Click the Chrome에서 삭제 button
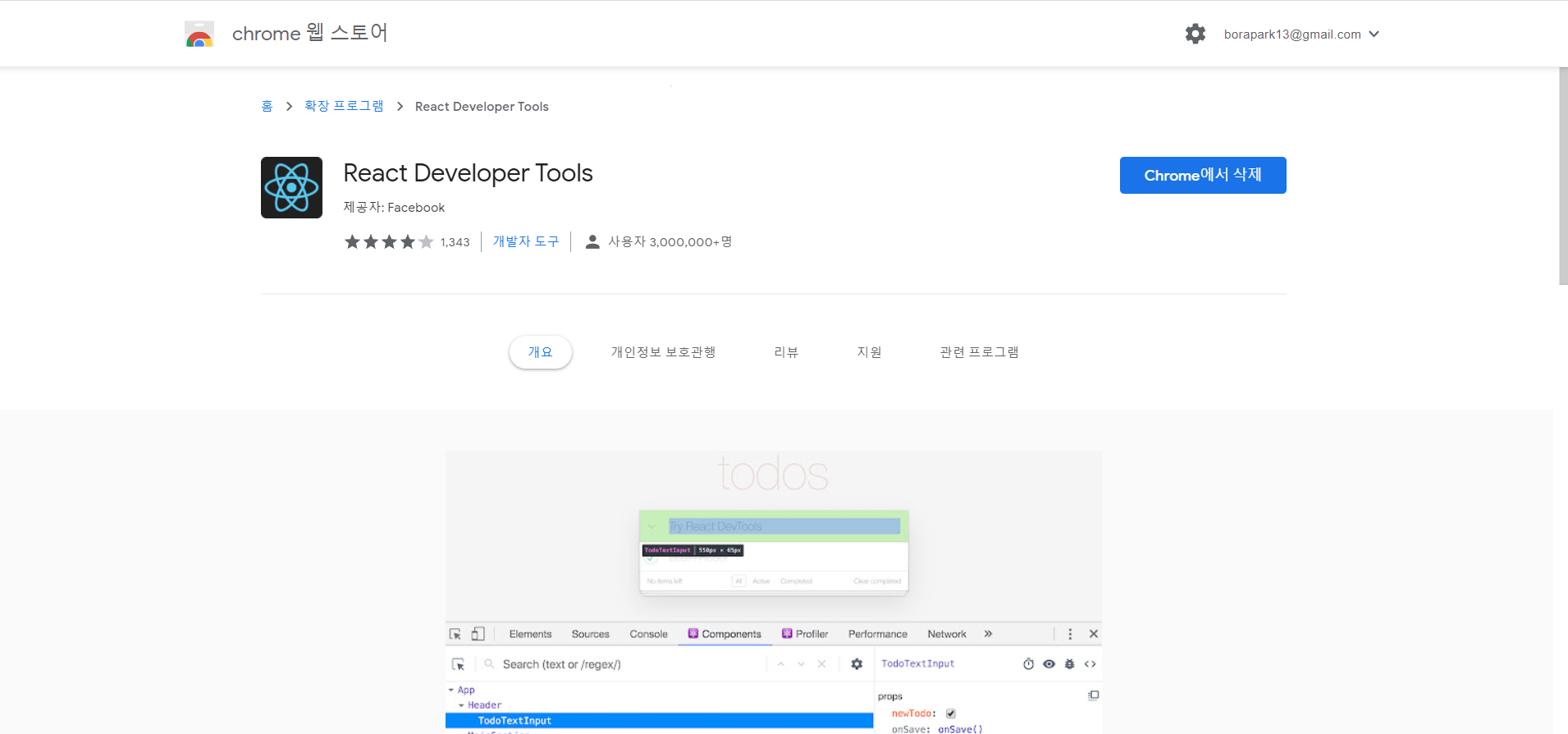The height and width of the screenshot is (734, 1568). pyautogui.click(x=1203, y=175)
